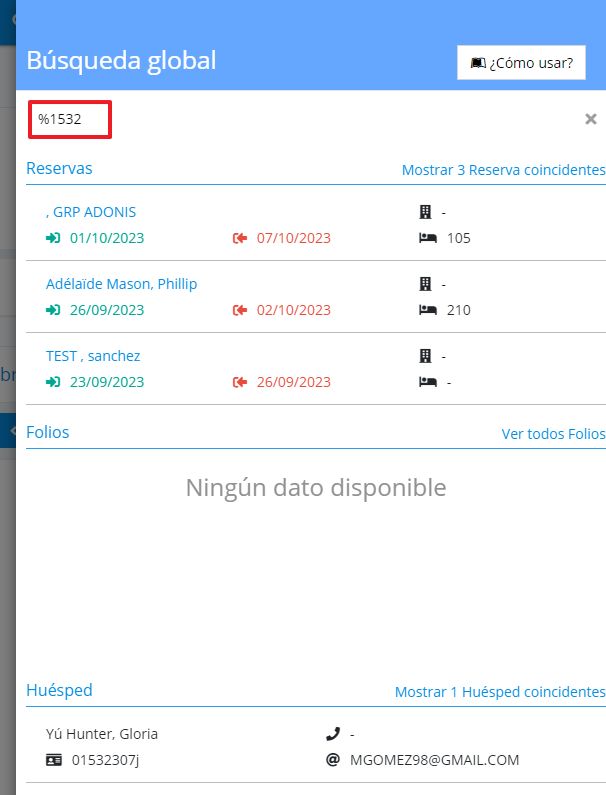Clear search with the X icon
606x795 pixels.
point(591,119)
